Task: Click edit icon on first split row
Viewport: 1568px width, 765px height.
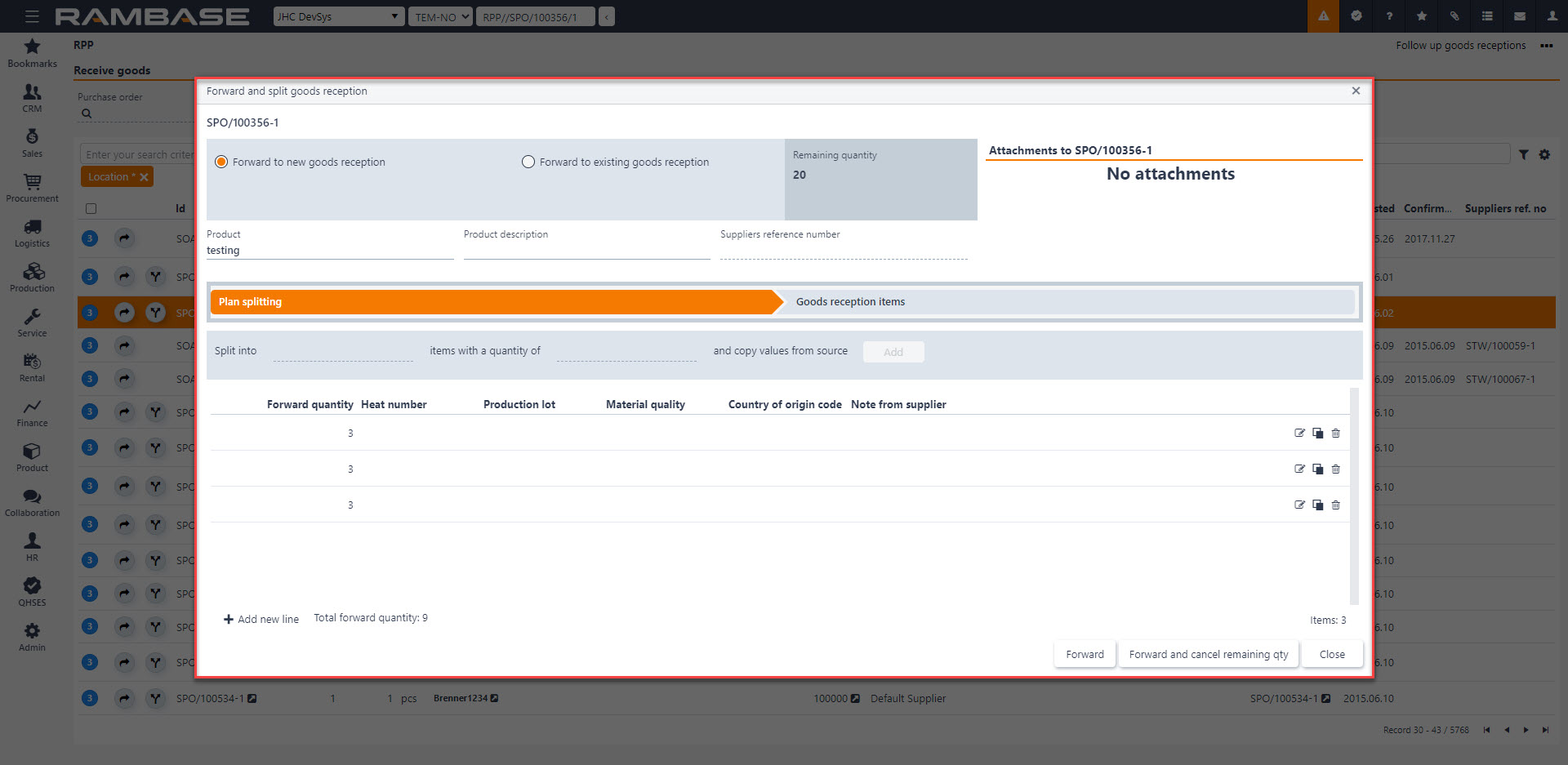Action: (x=1299, y=434)
